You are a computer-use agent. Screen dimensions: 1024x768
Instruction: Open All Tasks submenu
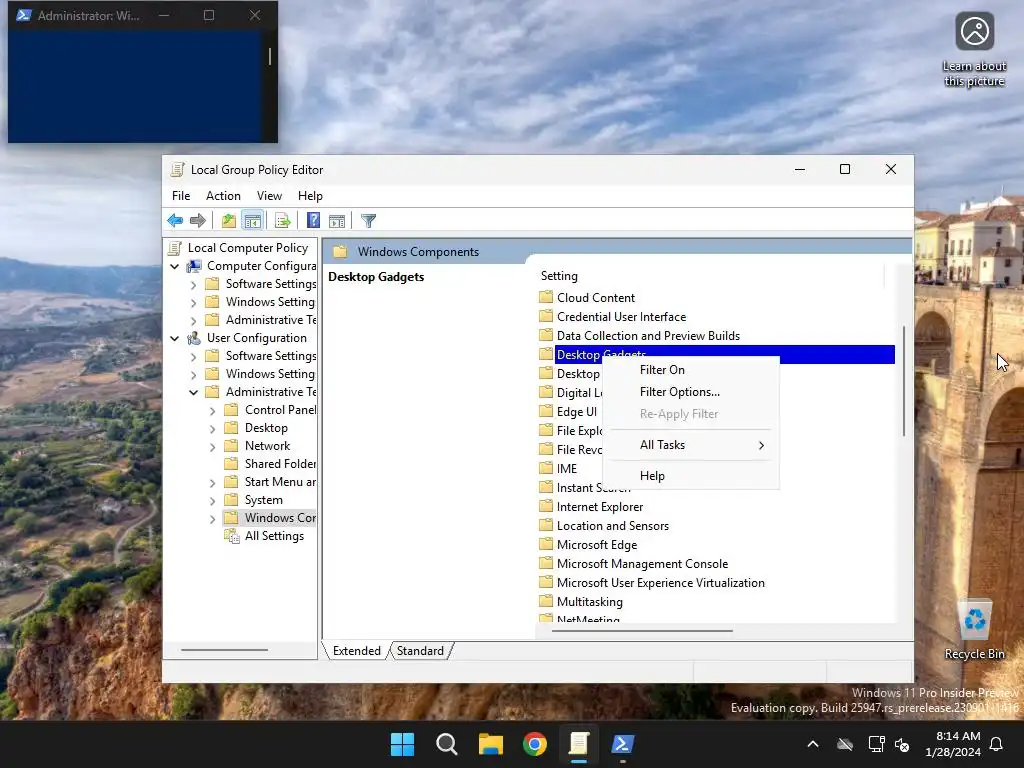click(x=691, y=445)
